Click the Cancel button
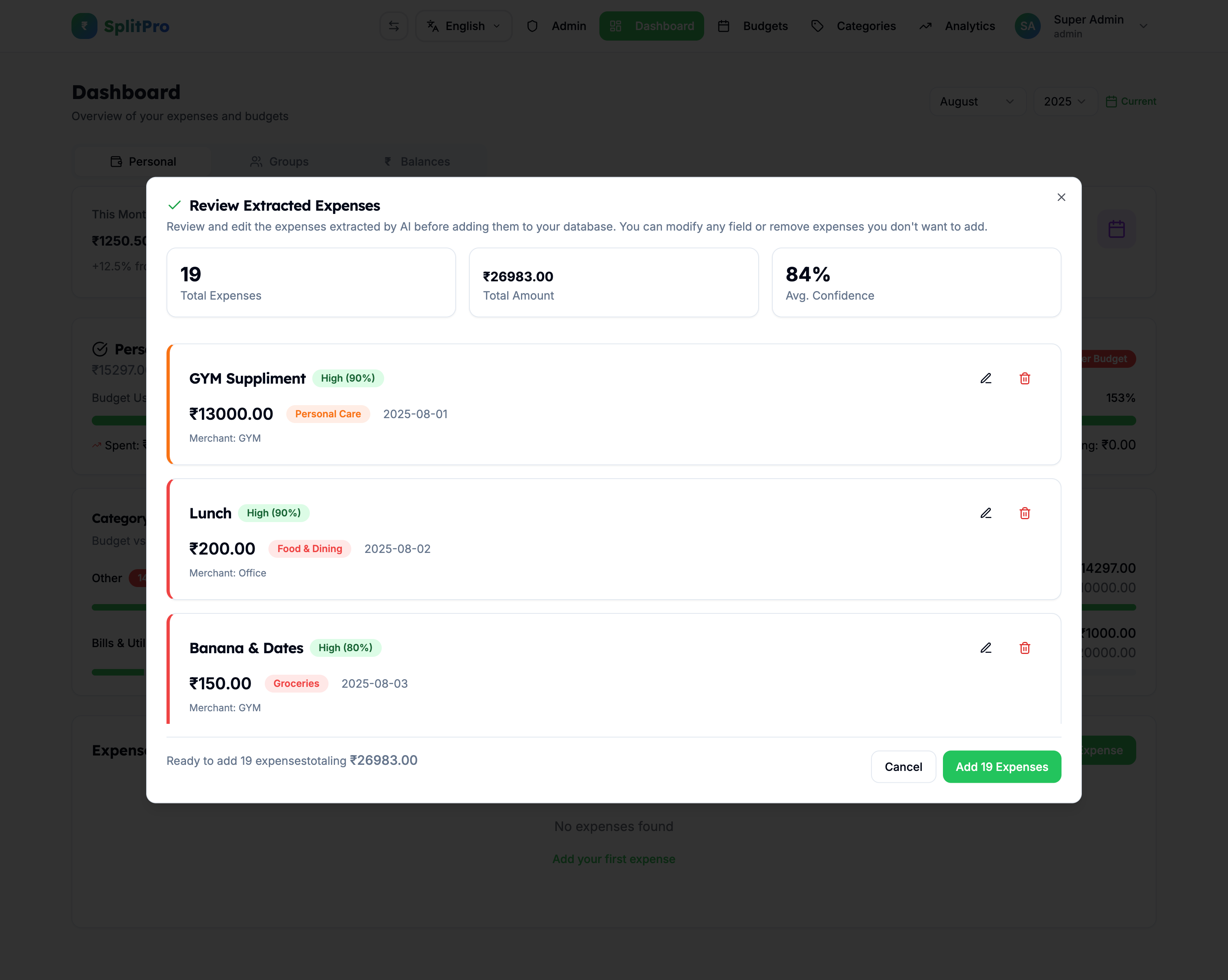This screenshot has height=980, width=1228. tap(903, 766)
